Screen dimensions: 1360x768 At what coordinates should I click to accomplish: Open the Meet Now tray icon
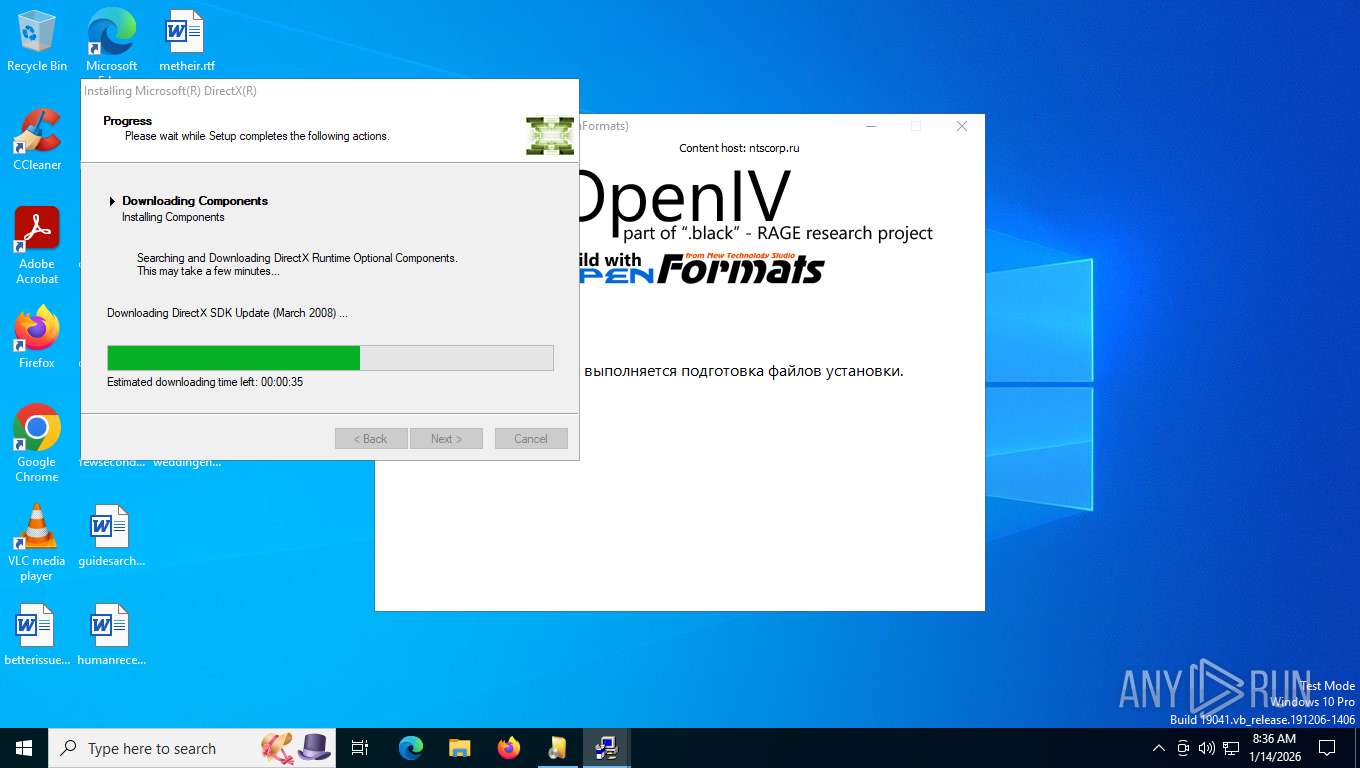point(1183,748)
